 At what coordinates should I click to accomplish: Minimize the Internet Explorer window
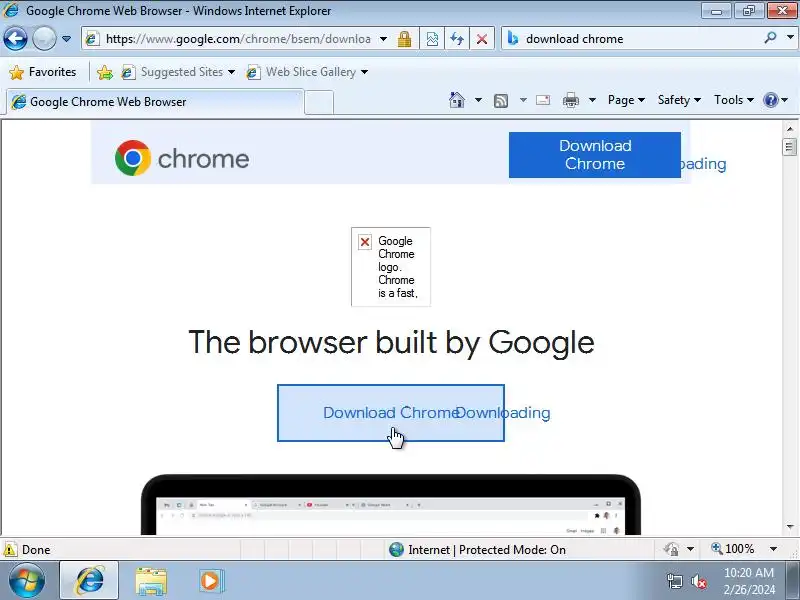click(x=716, y=11)
